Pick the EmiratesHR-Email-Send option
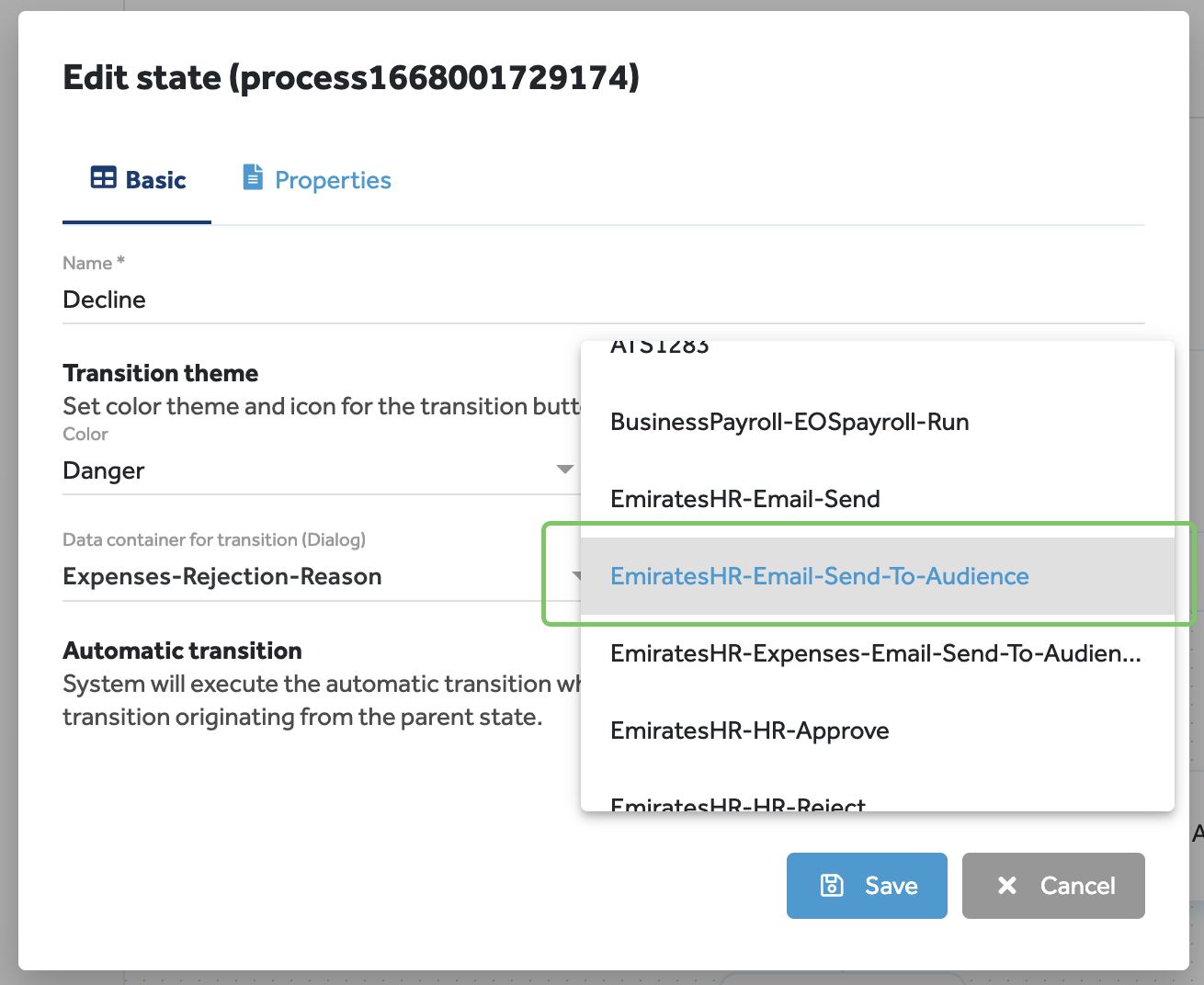The width and height of the screenshot is (1204, 985). tap(745, 499)
